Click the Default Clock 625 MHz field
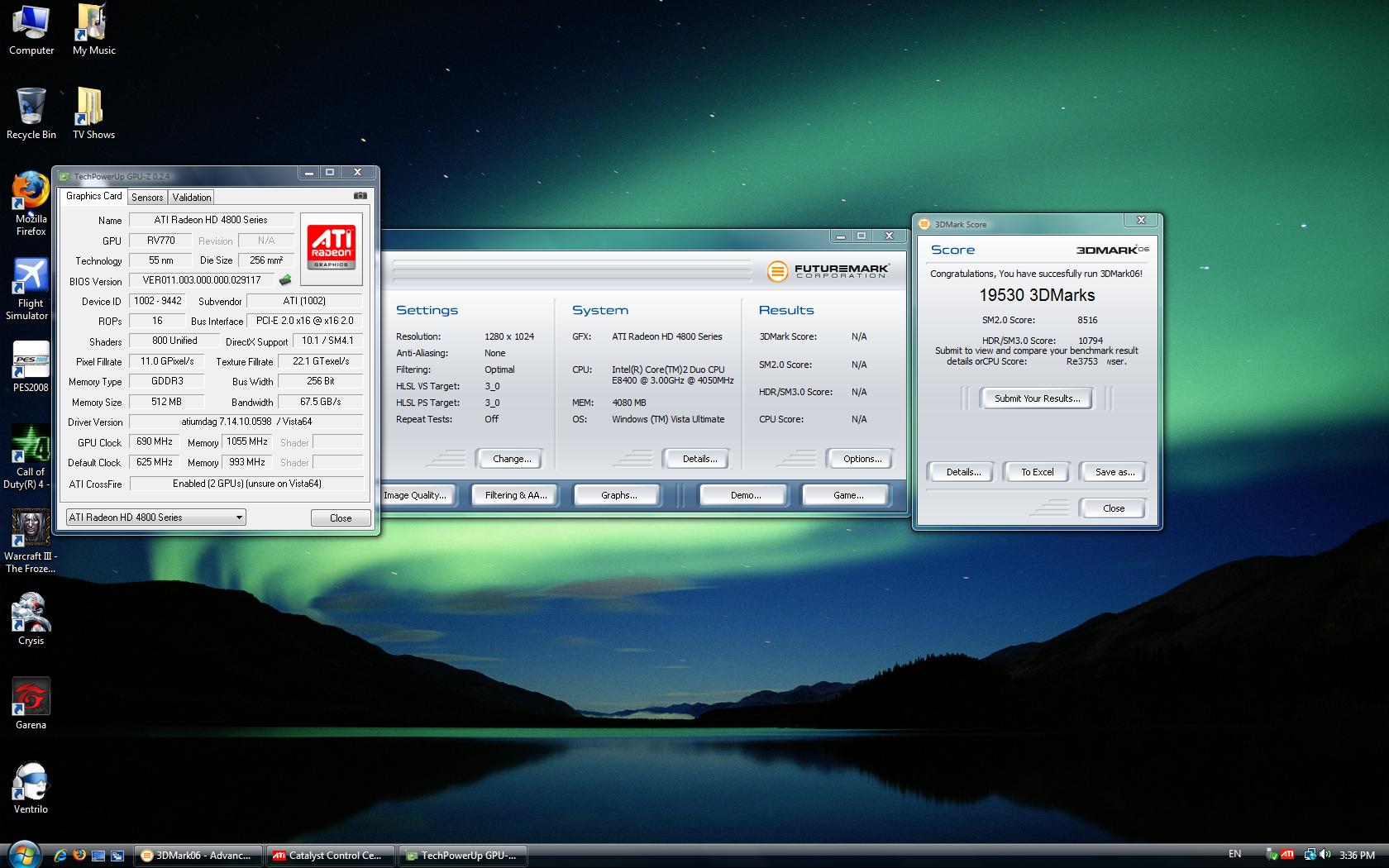 pos(155,462)
